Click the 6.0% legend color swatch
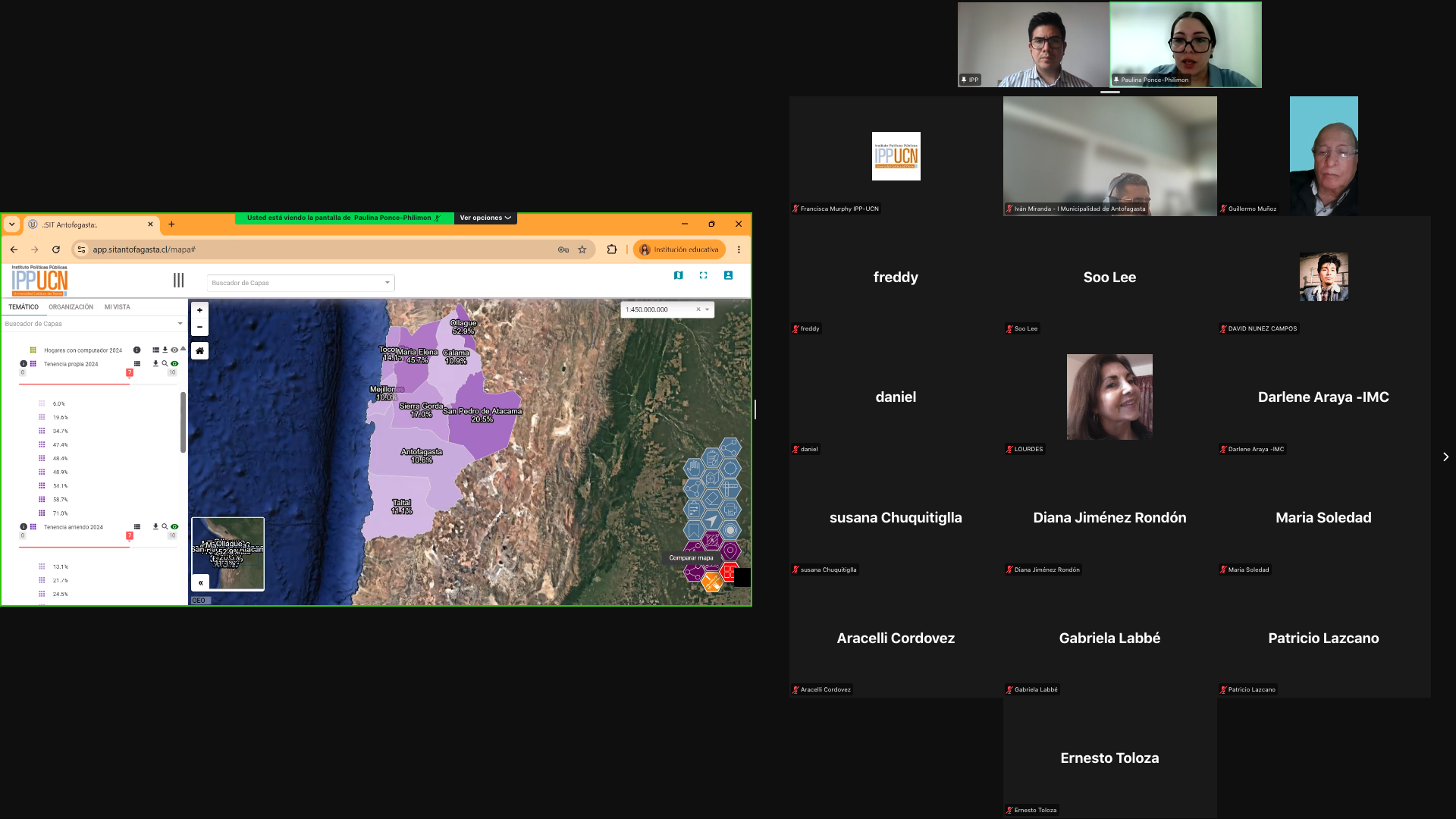Viewport: 1456px width, 819px height. (x=42, y=403)
